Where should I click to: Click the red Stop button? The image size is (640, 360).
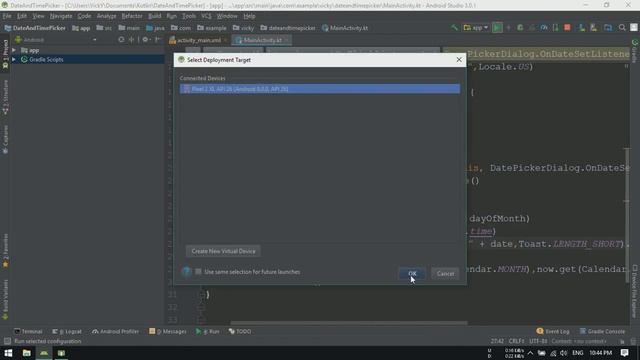tap(567, 28)
